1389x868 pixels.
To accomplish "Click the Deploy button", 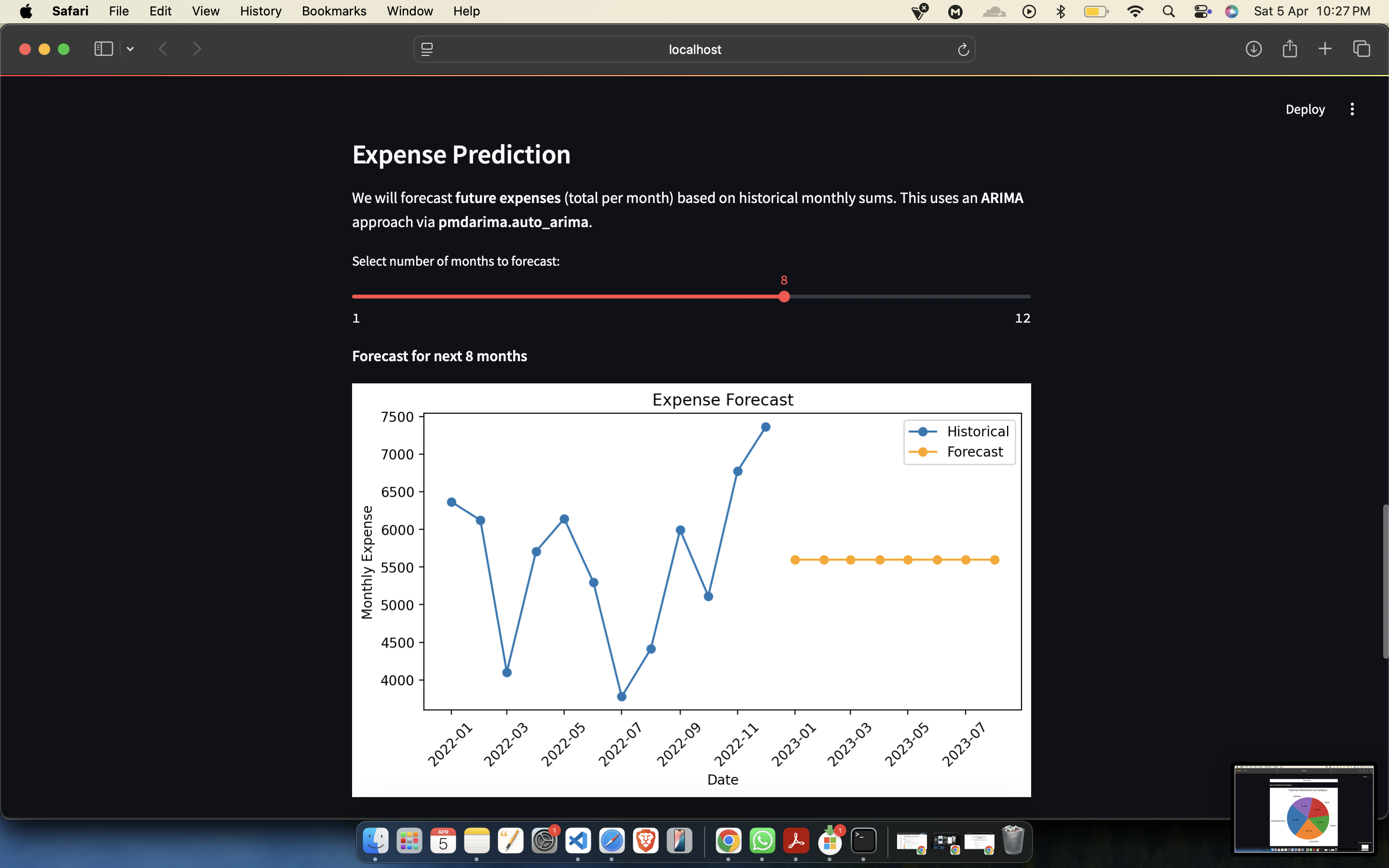I will click(x=1305, y=109).
